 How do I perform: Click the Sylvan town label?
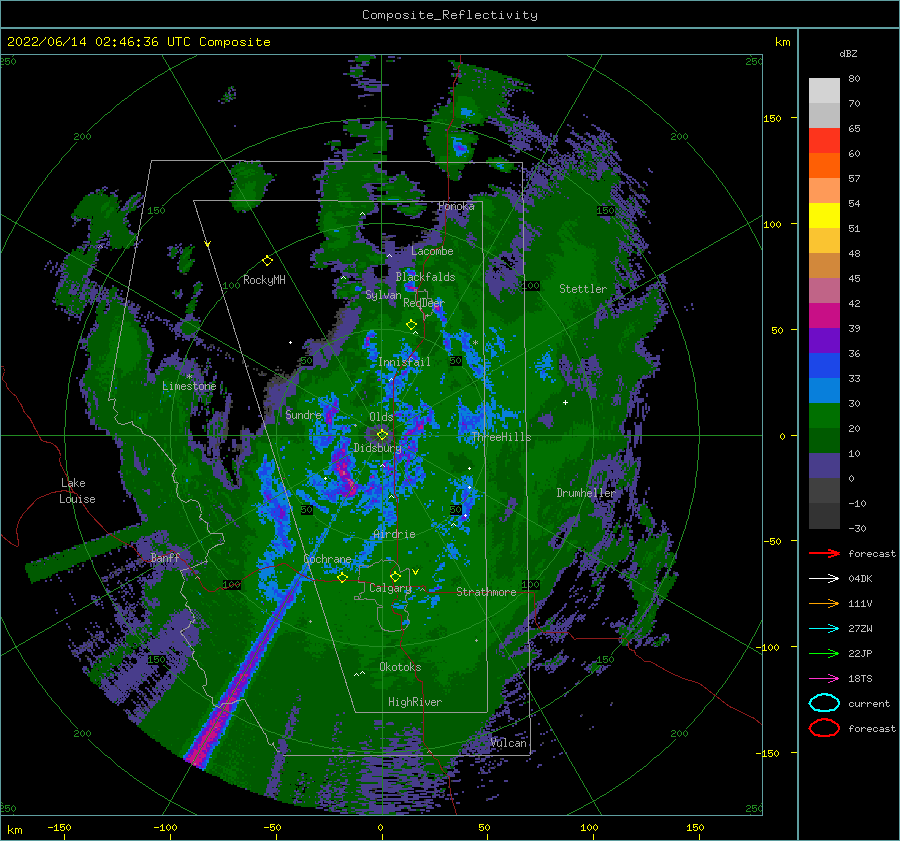click(383, 295)
